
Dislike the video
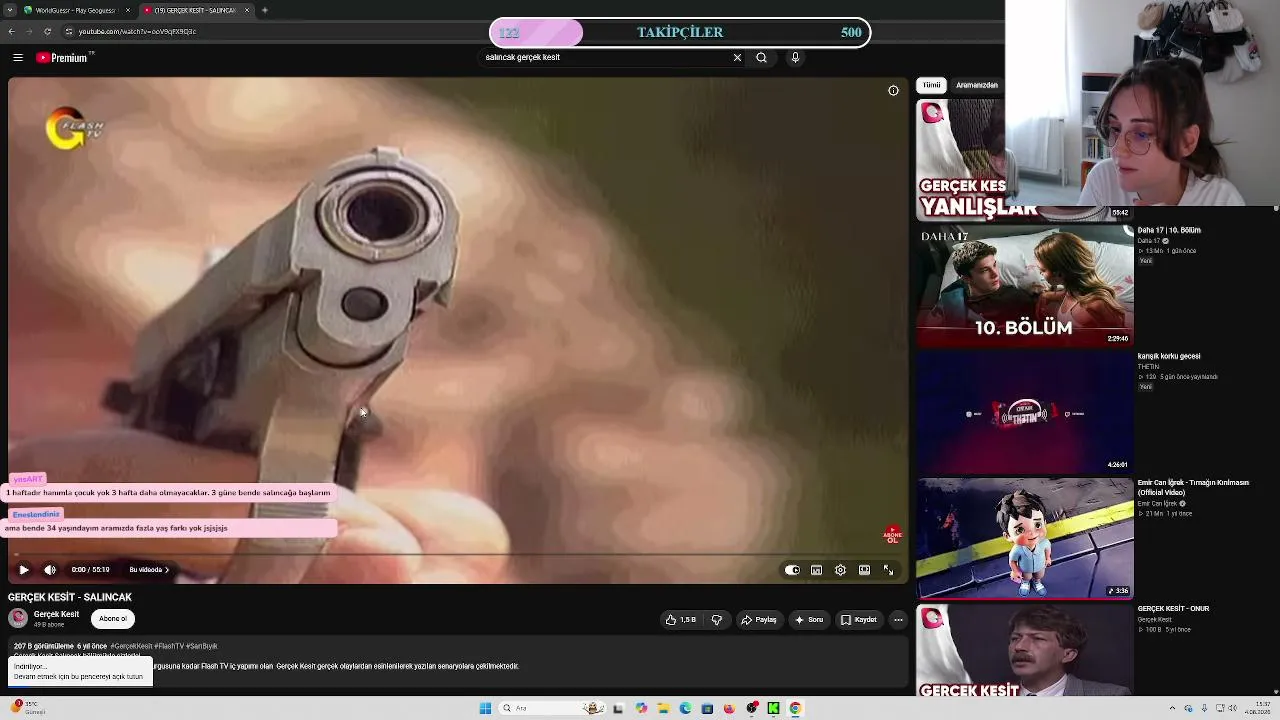coord(716,620)
